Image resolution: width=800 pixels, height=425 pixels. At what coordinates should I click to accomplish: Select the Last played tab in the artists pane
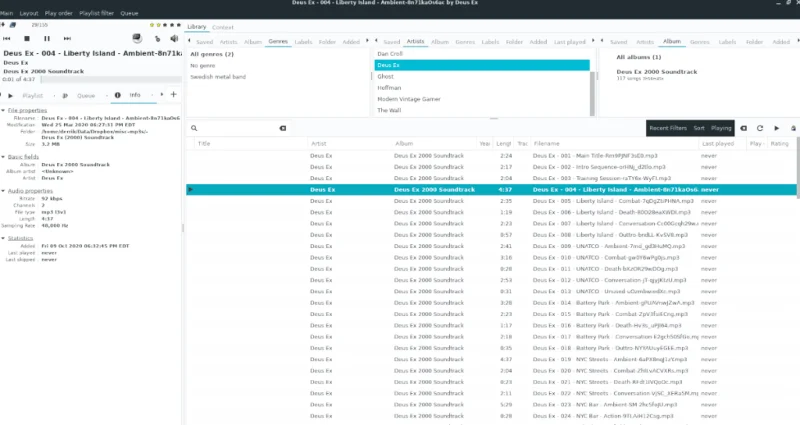pos(569,42)
